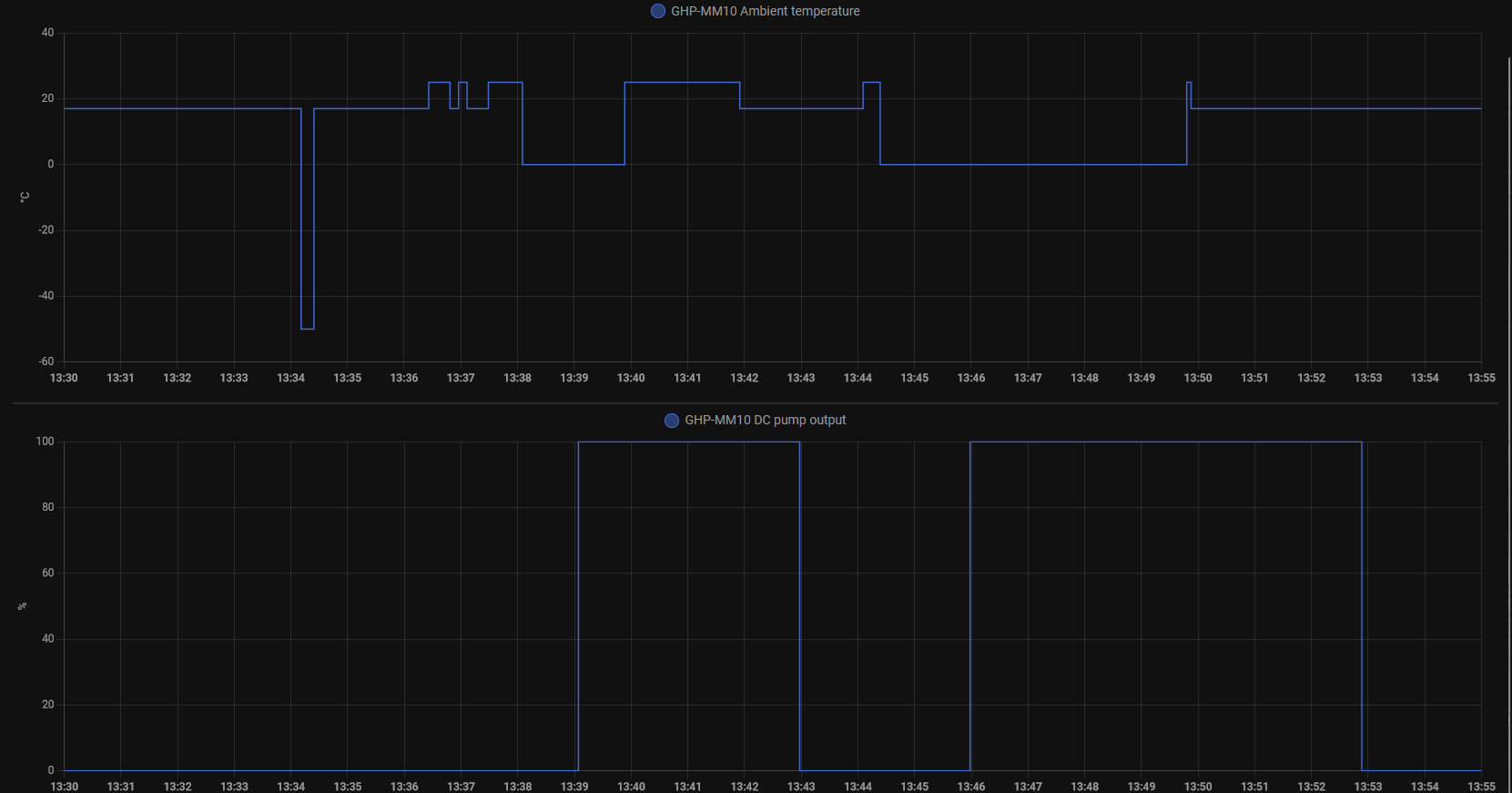1512x793 pixels.
Task: Click 13:31 on the DC pump output time axis
Action: (121, 787)
